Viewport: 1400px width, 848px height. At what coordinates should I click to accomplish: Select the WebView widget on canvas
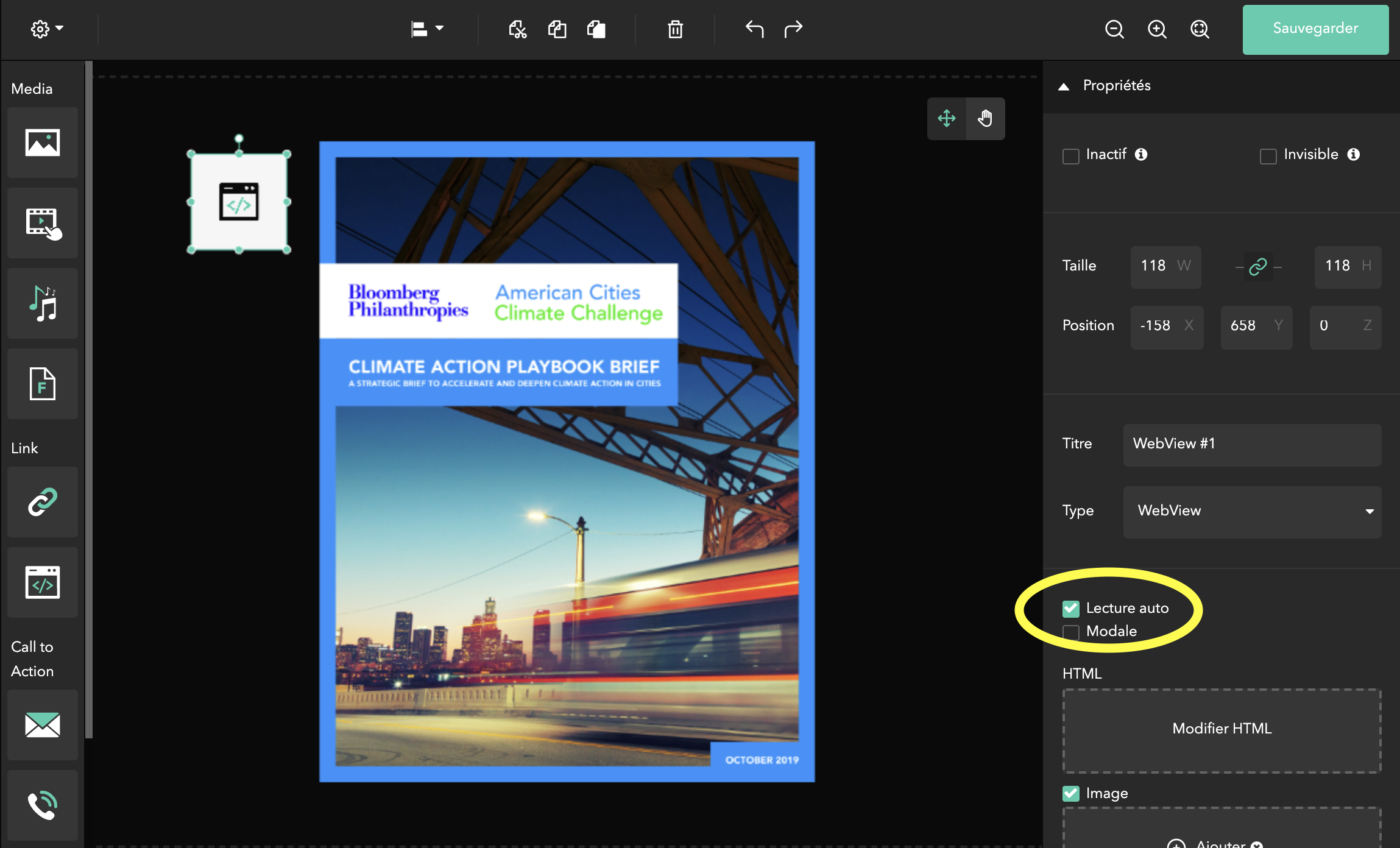pos(239,202)
